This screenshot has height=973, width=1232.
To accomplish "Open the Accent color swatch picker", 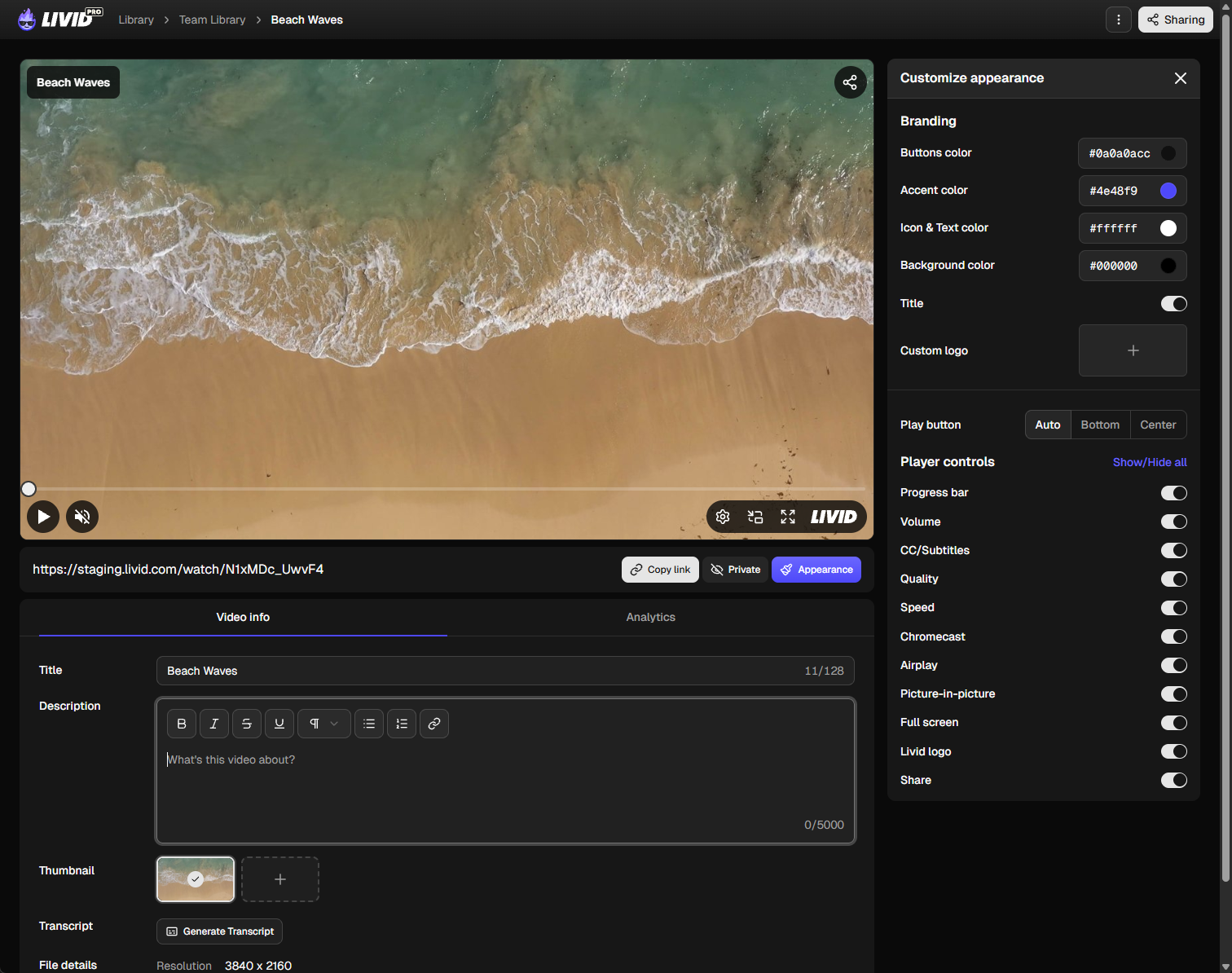I will pos(1168,191).
